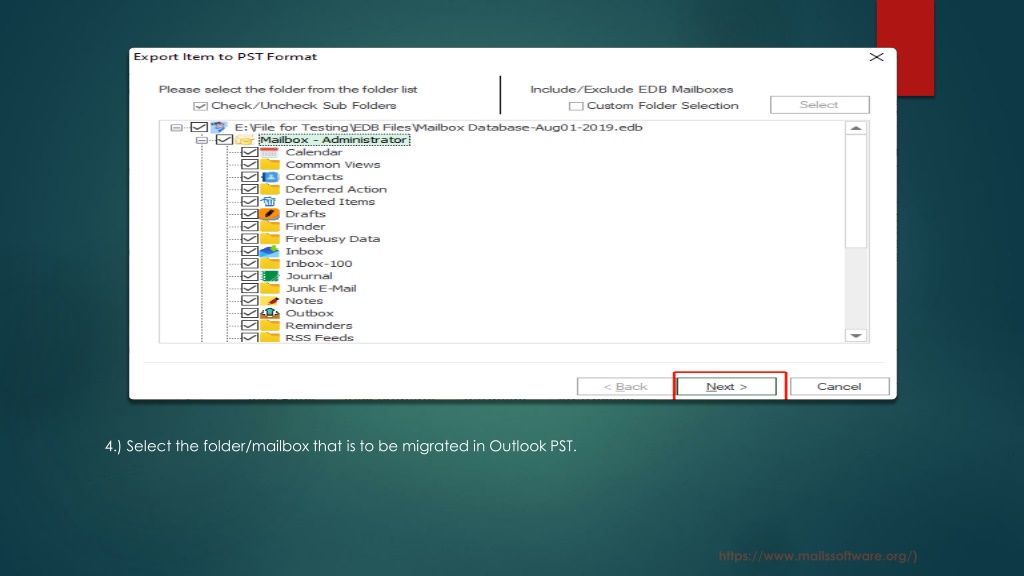Uncheck the EDB file root checkbox

(x=199, y=127)
